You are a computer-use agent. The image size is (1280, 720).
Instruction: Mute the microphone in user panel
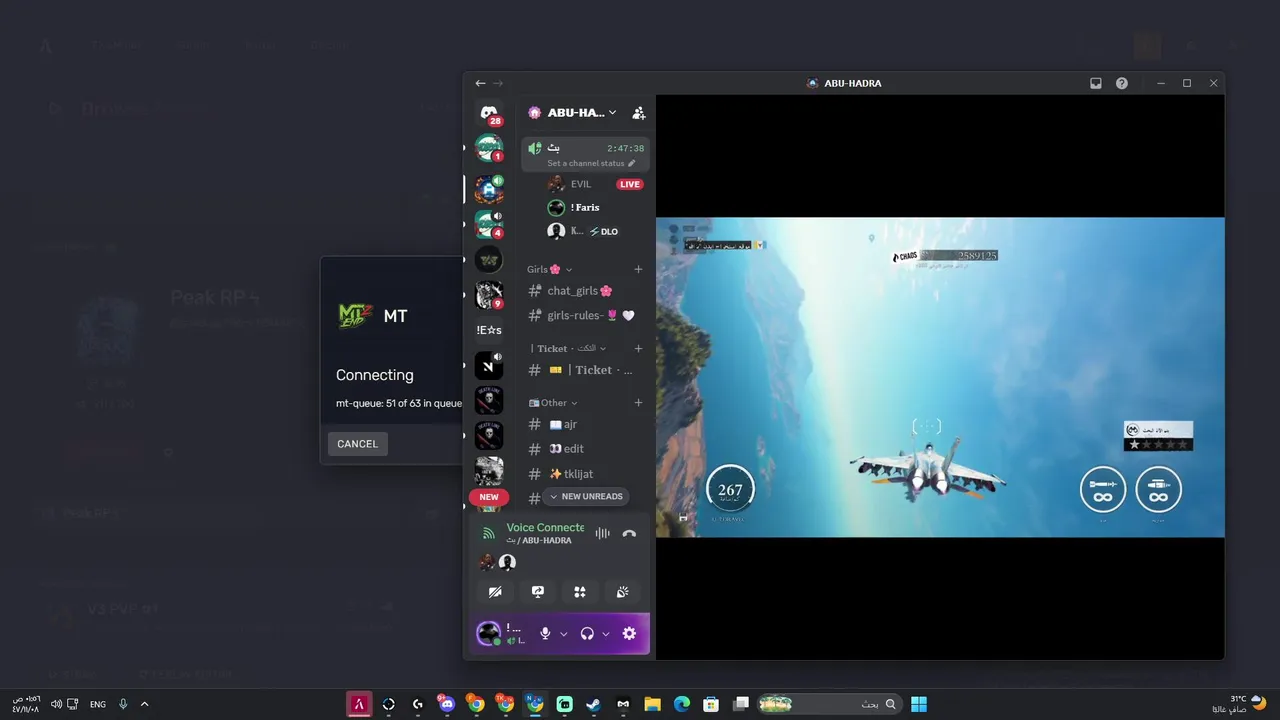click(x=545, y=633)
